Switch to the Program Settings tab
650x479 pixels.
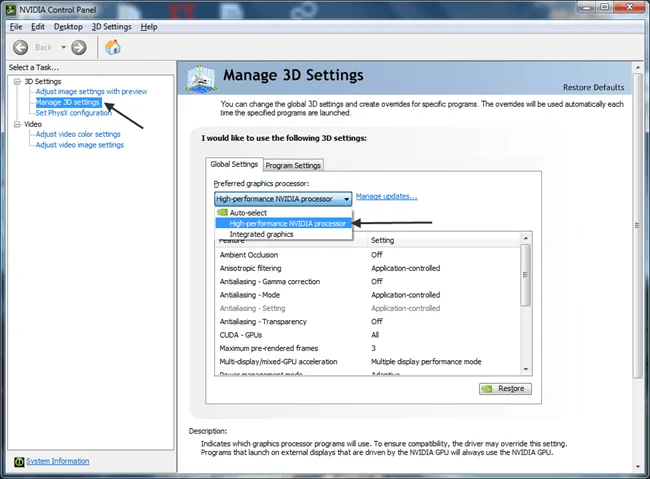(x=293, y=165)
